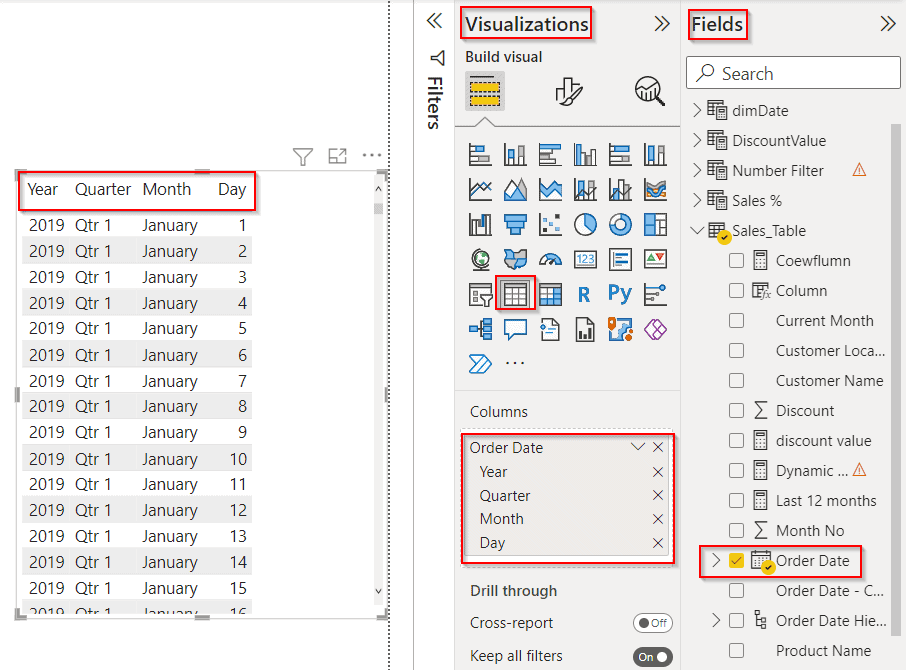The width and height of the screenshot is (906, 670).
Task: Collapse the Fields pane
Action: (888, 24)
